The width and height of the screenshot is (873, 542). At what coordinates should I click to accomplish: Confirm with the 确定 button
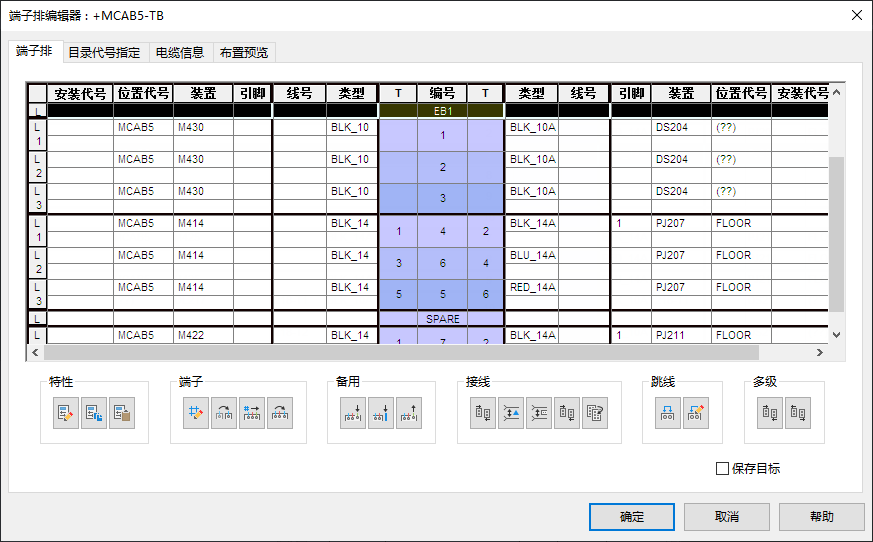pos(632,517)
